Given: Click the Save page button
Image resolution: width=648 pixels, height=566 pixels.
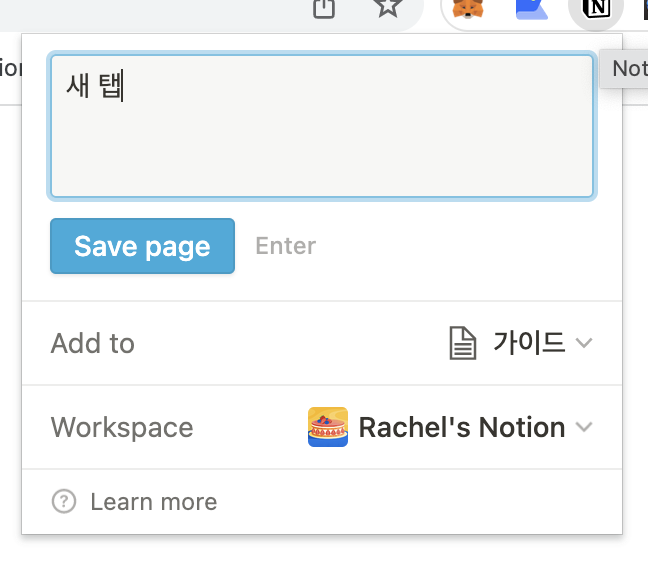Looking at the screenshot, I should click(143, 246).
